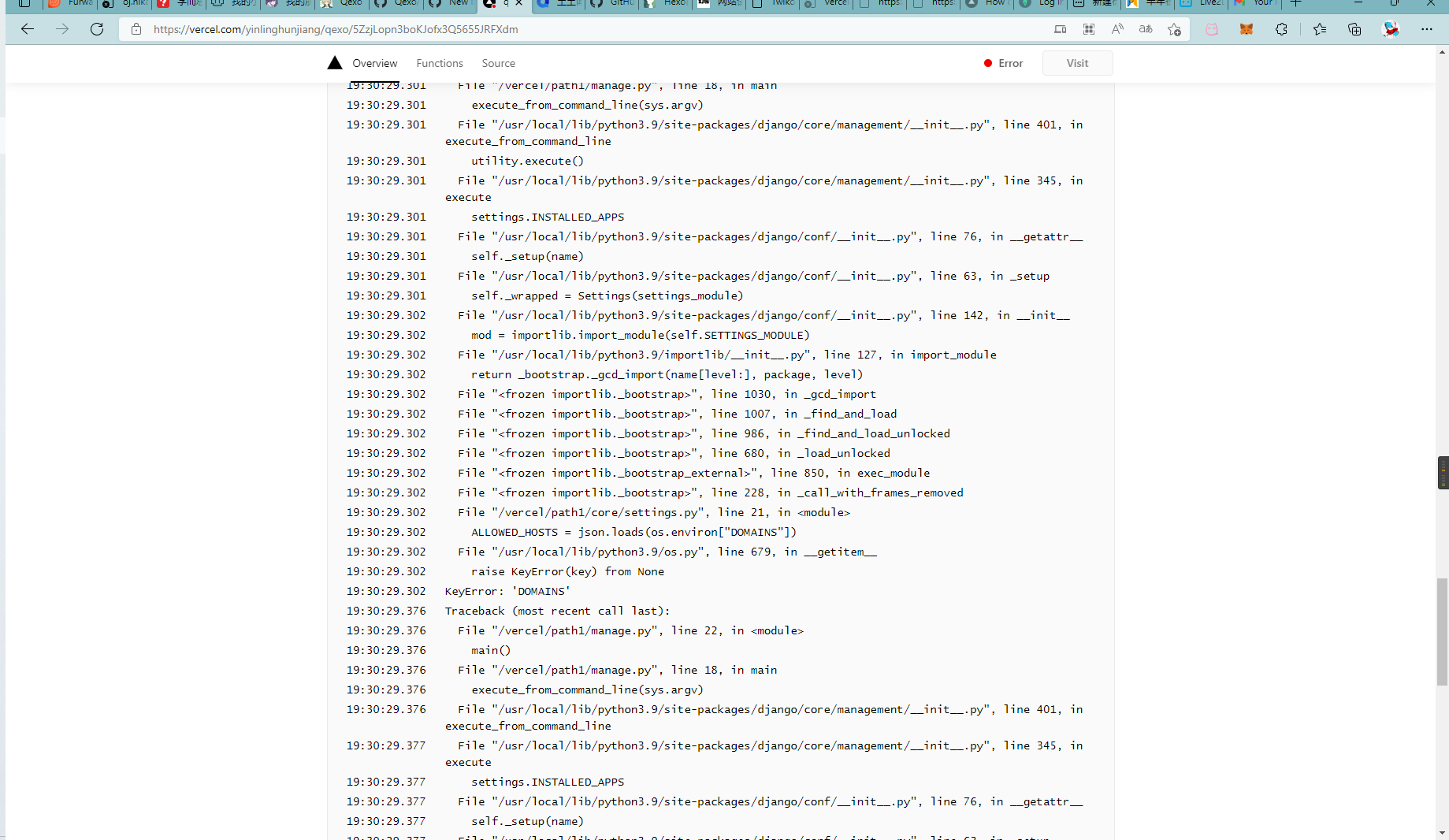Click the Visit button
The height and width of the screenshot is (840, 1449).
pyautogui.click(x=1077, y=63)
